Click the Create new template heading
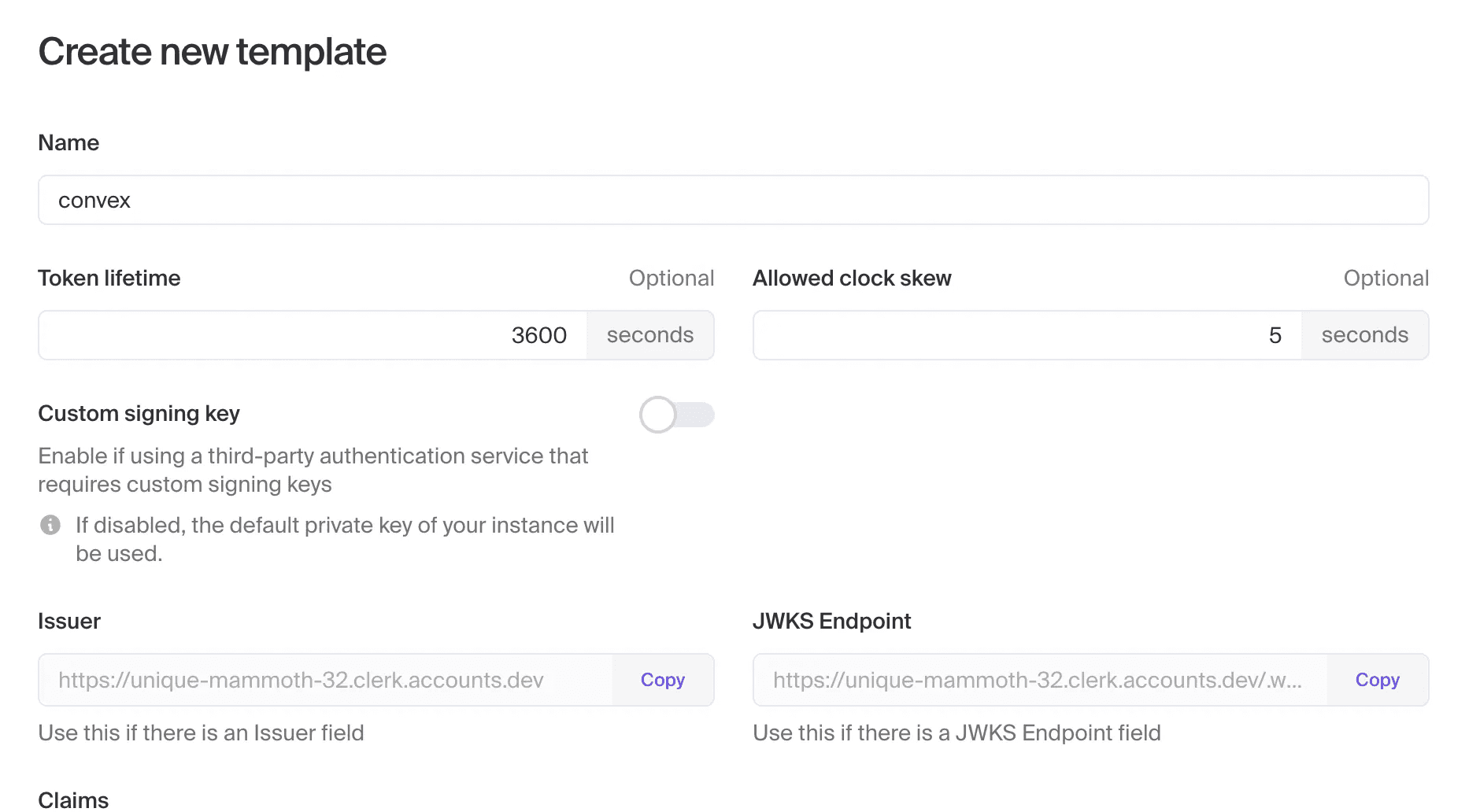 point(213,52)
